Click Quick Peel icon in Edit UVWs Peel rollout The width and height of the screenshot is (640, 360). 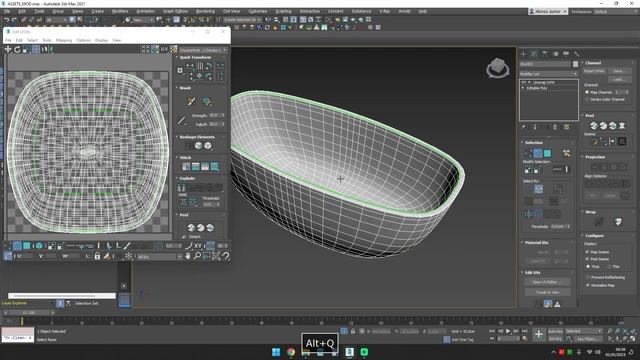coord(191,228)
